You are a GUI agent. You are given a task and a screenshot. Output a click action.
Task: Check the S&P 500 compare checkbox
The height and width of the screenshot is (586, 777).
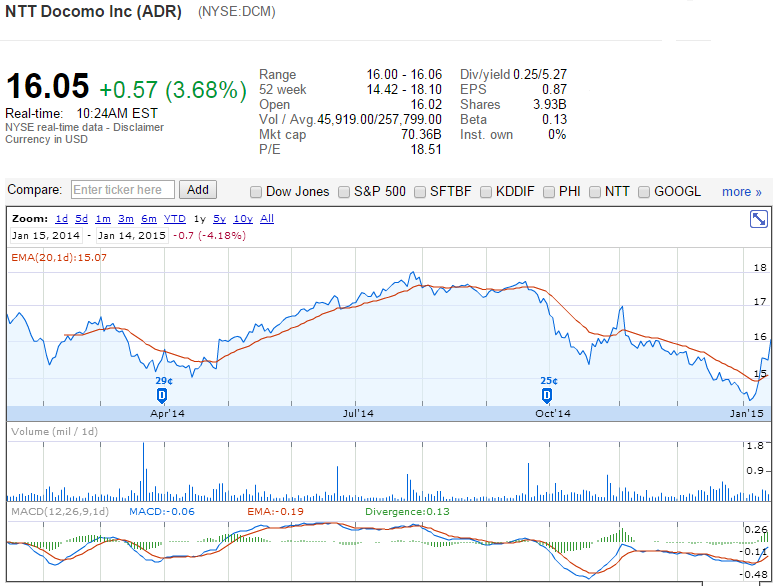point(343,192)
